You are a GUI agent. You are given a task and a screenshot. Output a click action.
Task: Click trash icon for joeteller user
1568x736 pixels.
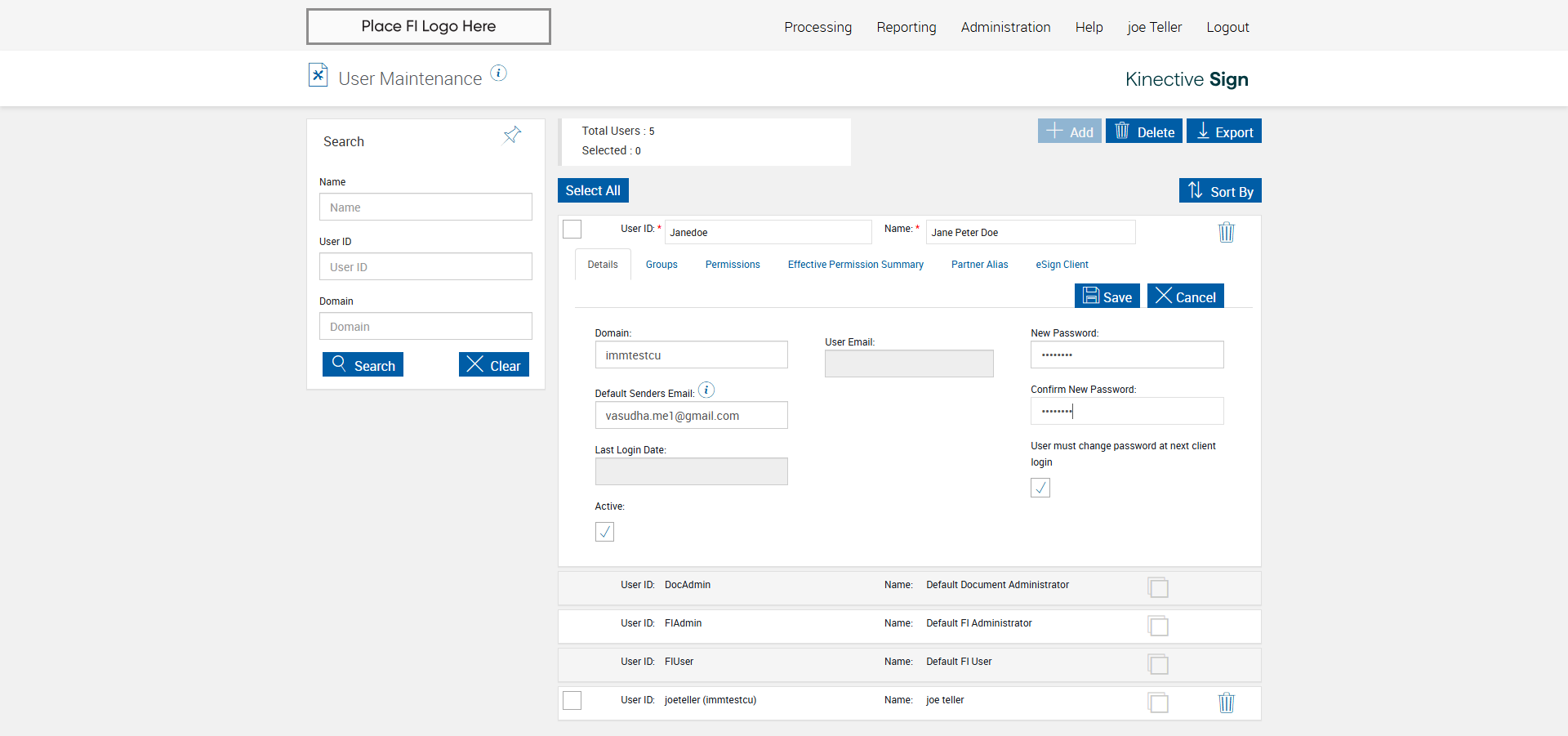1226,703
